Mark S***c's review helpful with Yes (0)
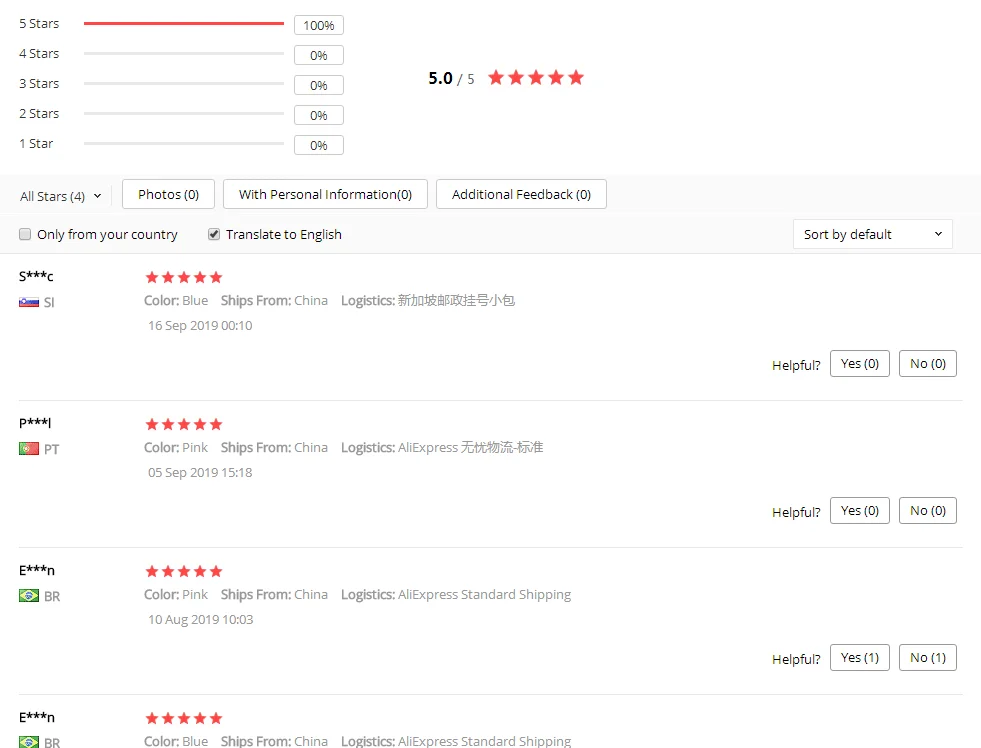 (x=860, y=364)
